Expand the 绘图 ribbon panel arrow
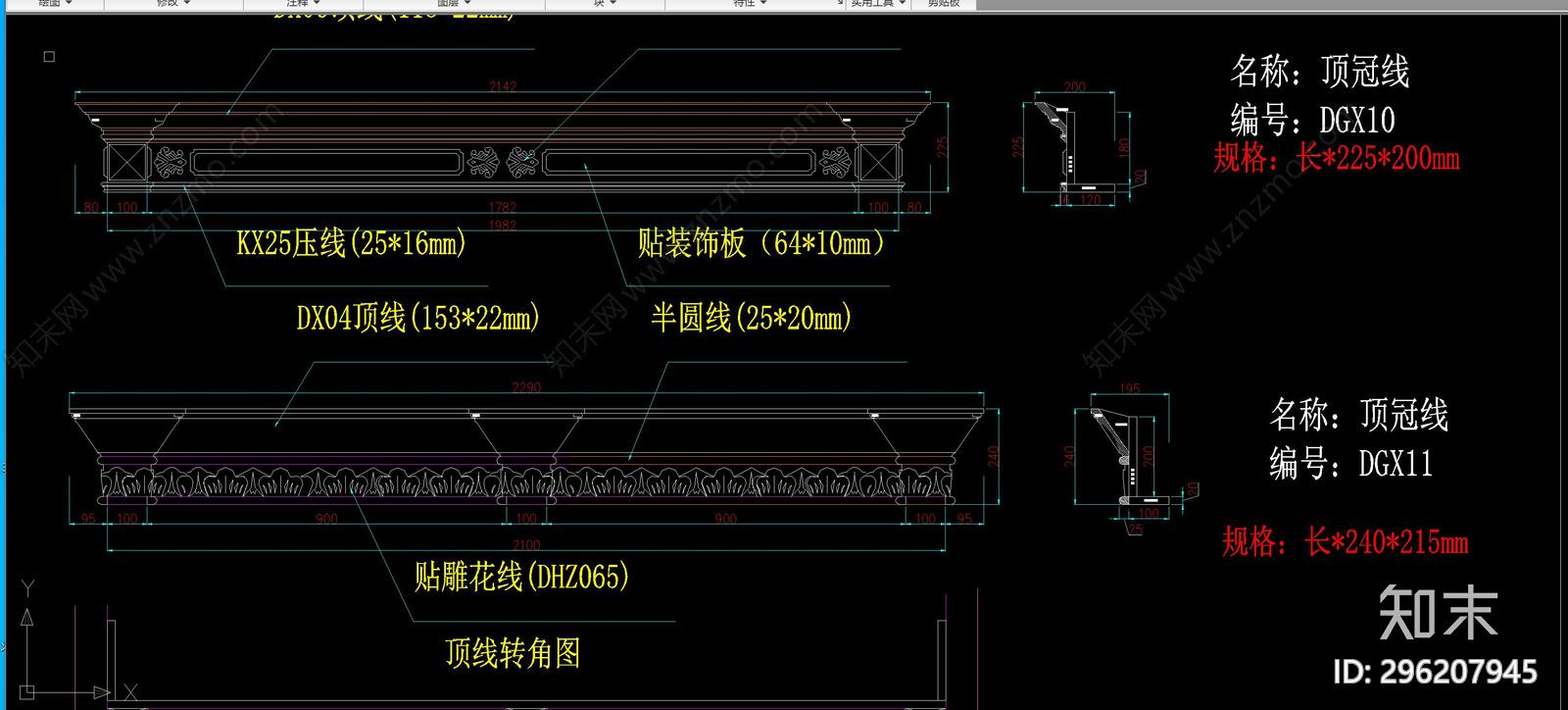This screenshot has height=710, width=1568. click(x=69, y=4)
